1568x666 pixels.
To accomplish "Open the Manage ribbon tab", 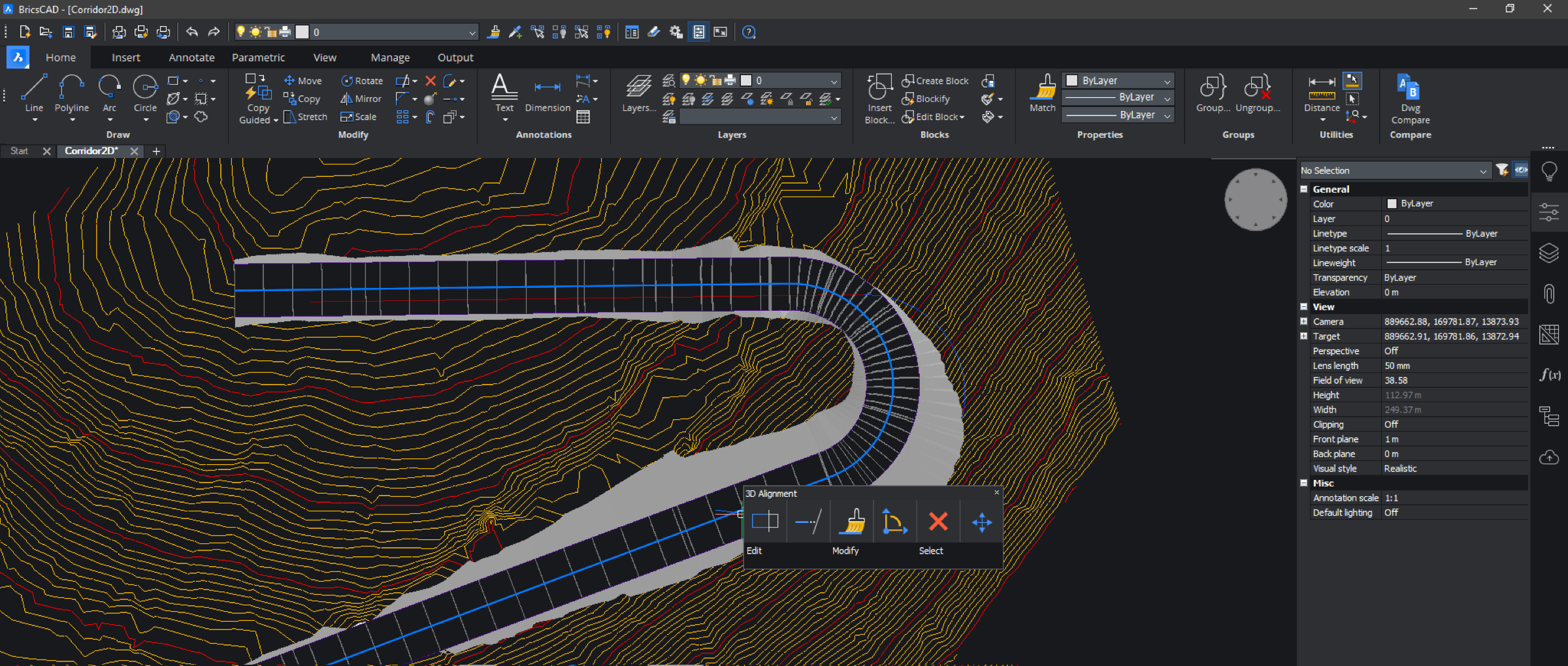I will [390, 57].
